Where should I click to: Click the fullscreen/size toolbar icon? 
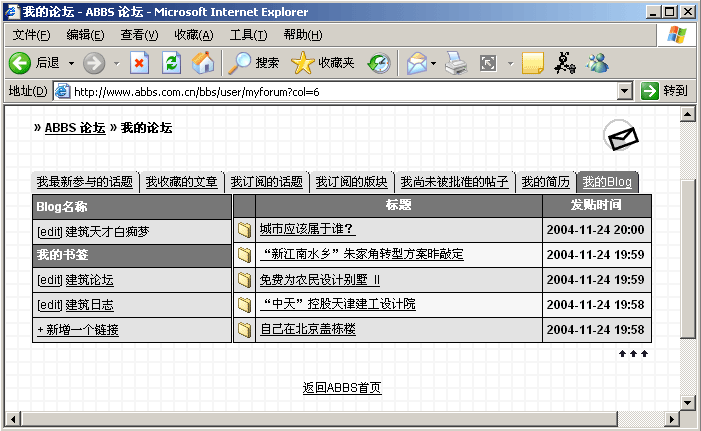click(488, 63)
